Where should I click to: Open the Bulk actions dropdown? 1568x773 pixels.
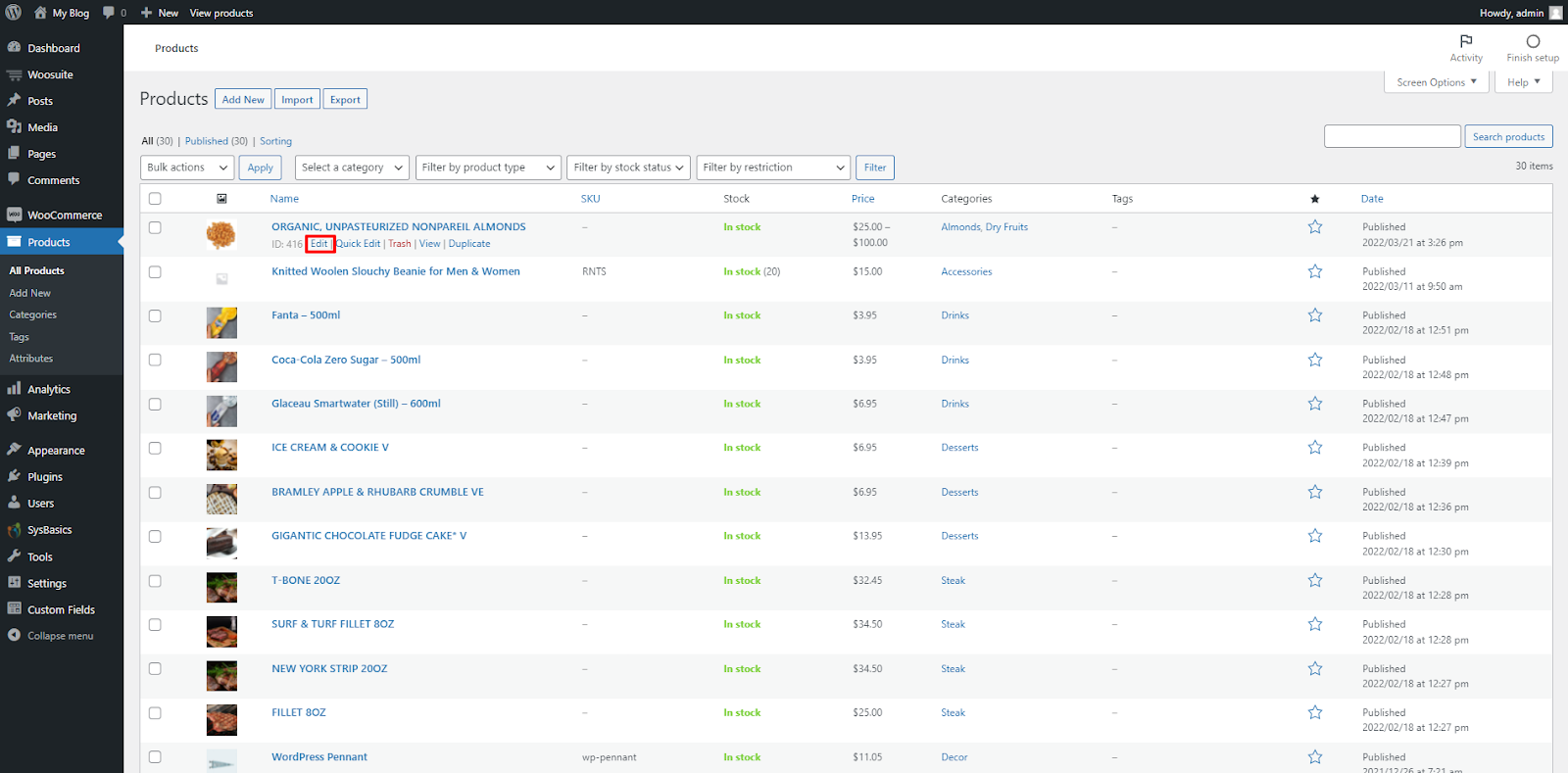point(187,168)
